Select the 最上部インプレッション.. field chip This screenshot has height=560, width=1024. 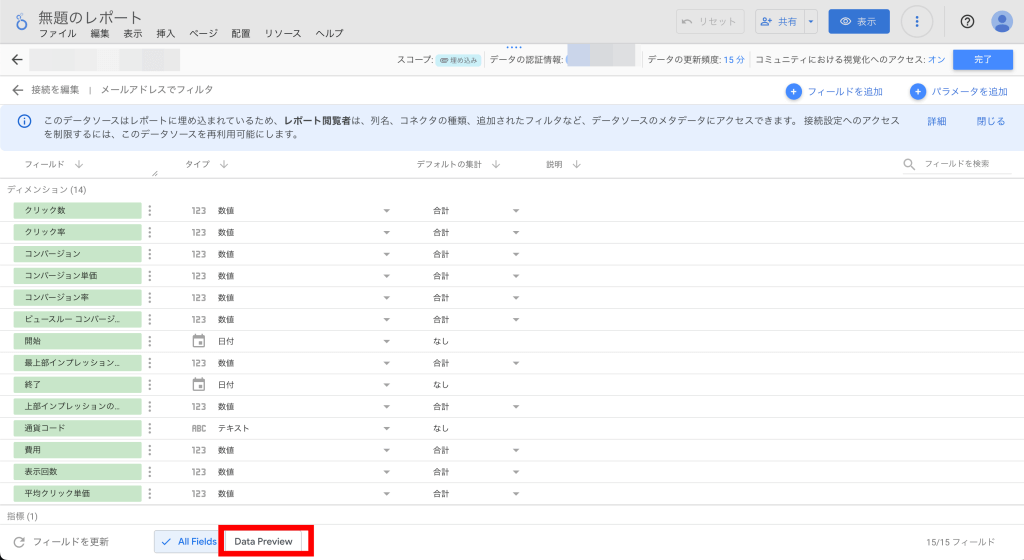pos(77,363)
